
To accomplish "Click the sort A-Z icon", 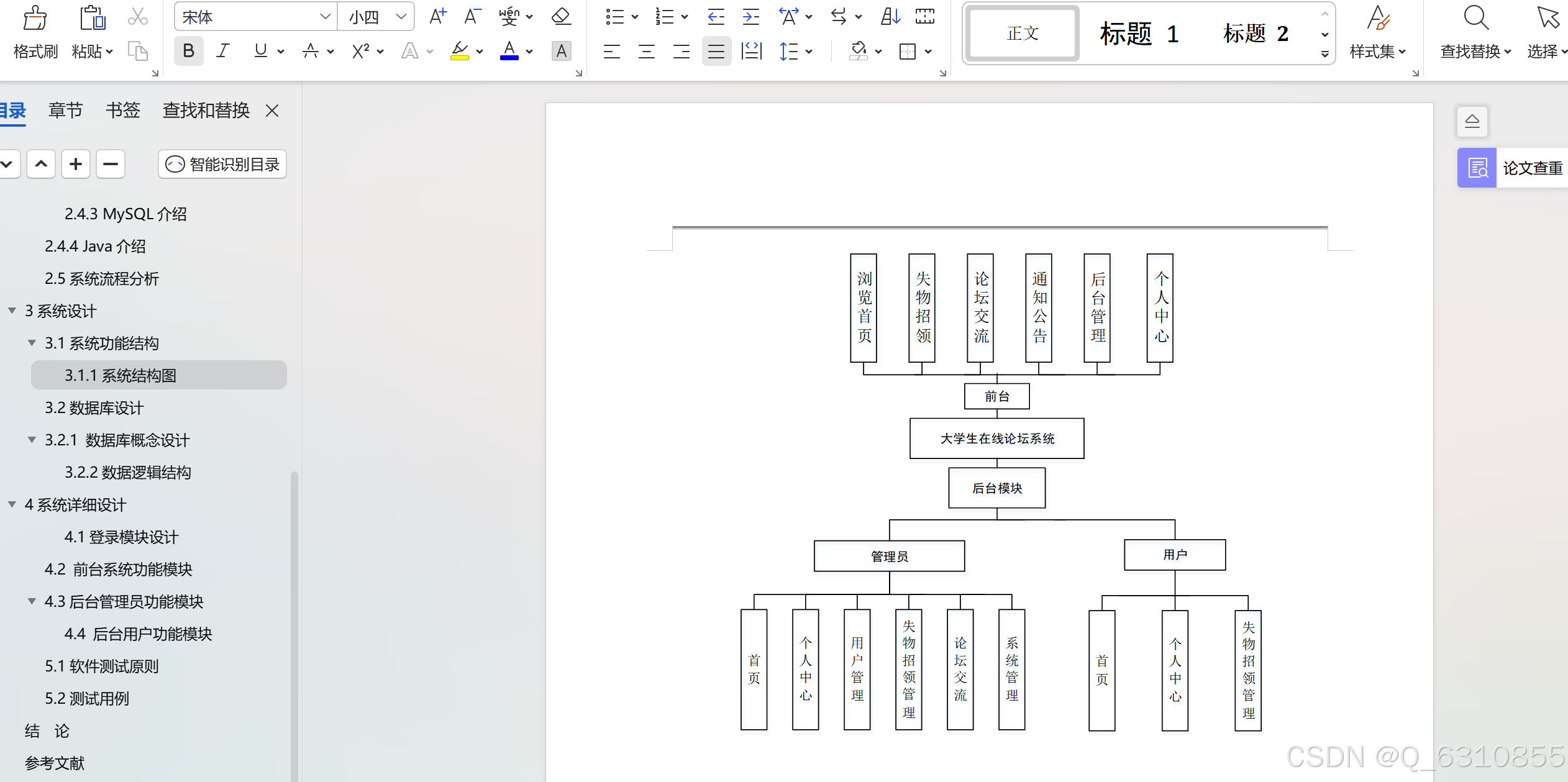I will click(x=890, y=17).
